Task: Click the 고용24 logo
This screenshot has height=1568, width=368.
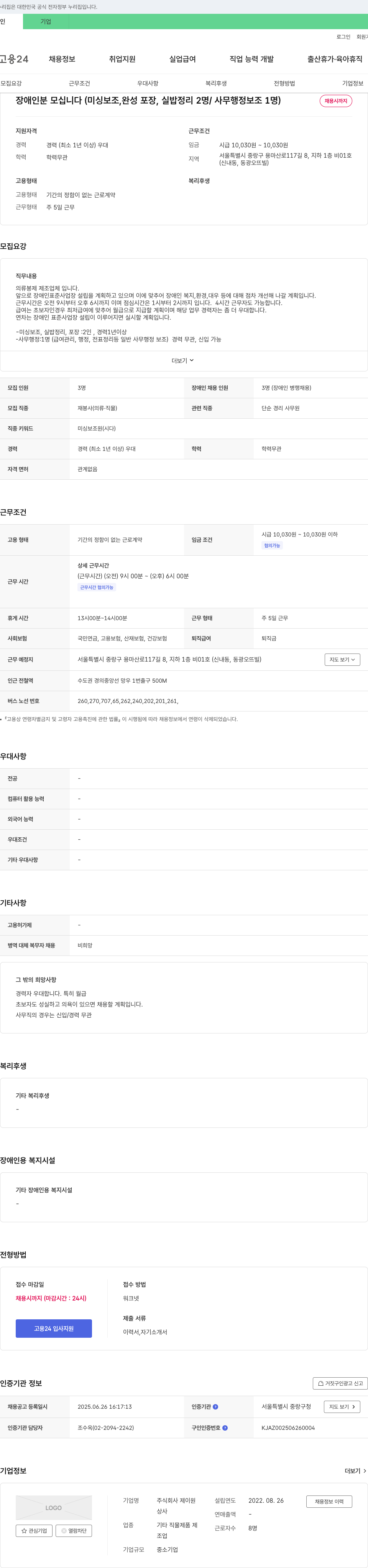Action: coord(14,59)
